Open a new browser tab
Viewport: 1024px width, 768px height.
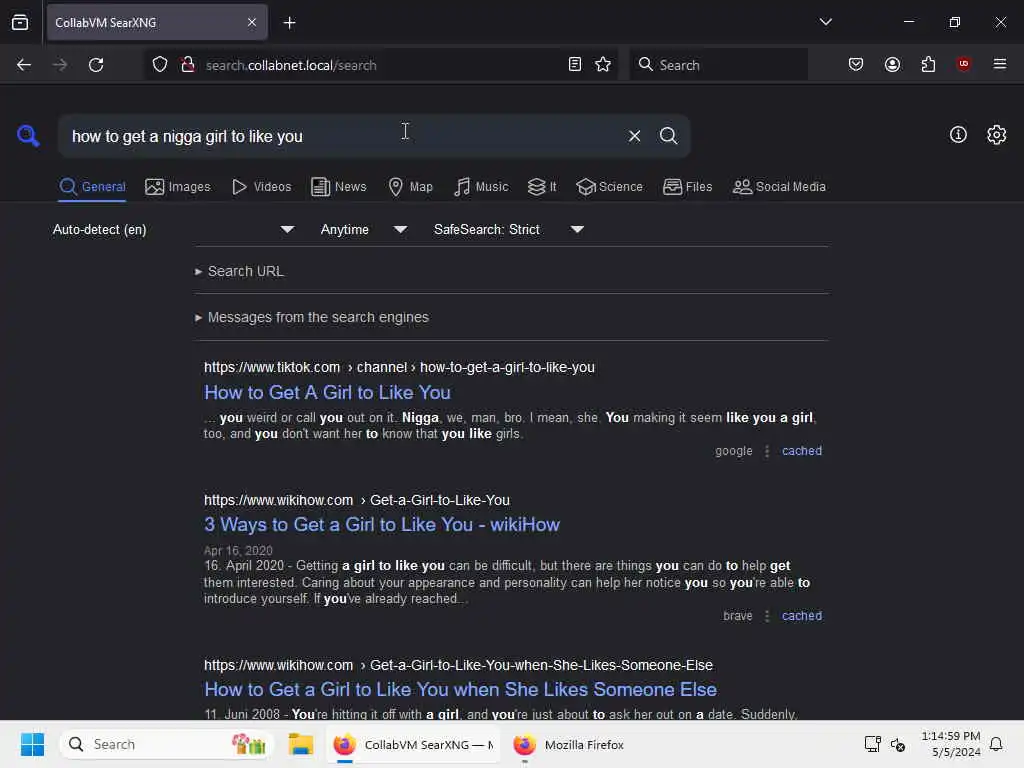(289, 23)
